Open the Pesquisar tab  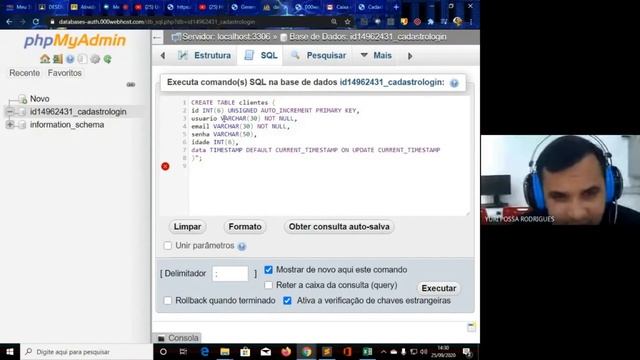(318, 56)
